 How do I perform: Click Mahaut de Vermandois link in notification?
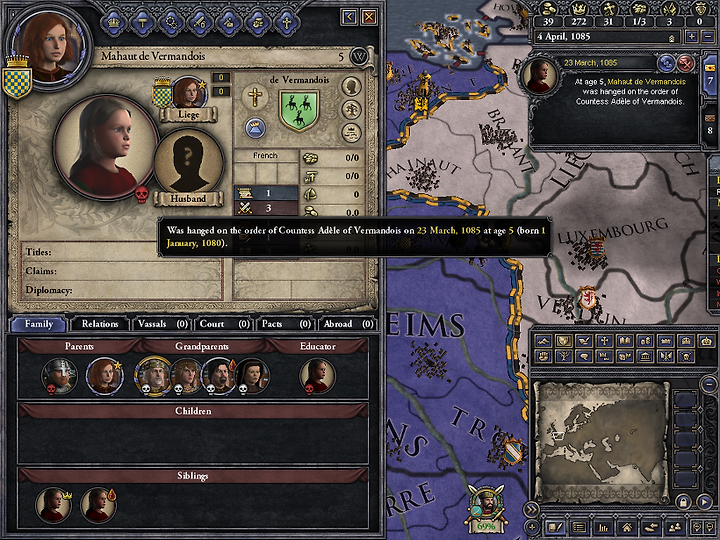click(646, 82)
